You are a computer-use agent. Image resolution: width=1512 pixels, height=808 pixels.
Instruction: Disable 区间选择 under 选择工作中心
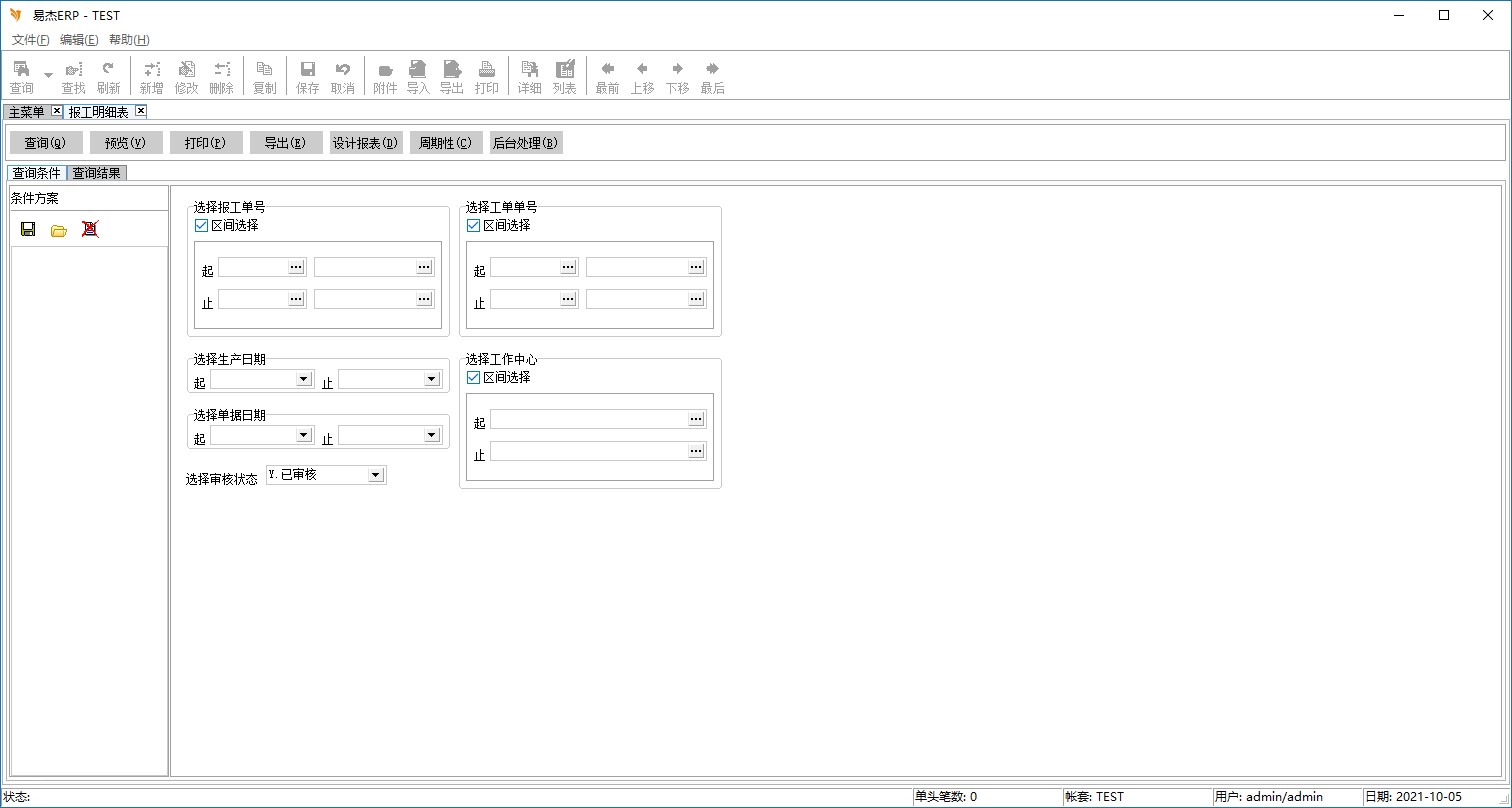coord(473,378)
